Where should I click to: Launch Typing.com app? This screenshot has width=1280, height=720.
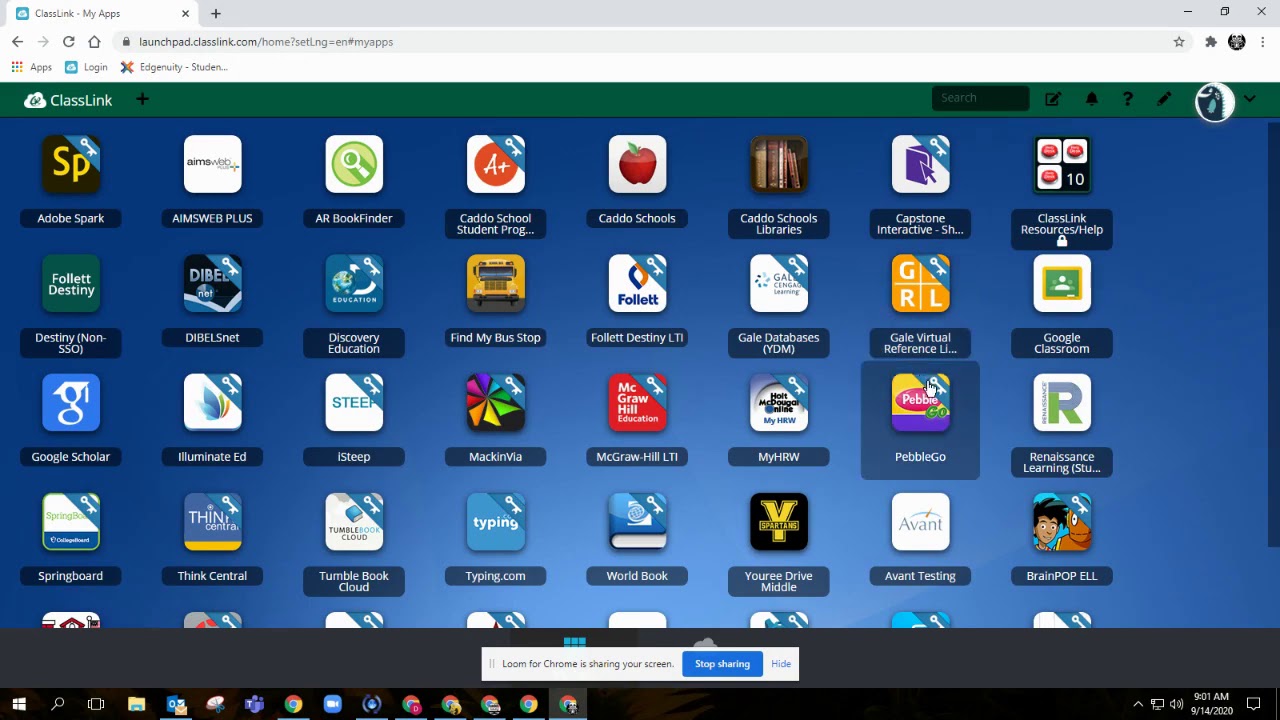click(x=495, y=521)
